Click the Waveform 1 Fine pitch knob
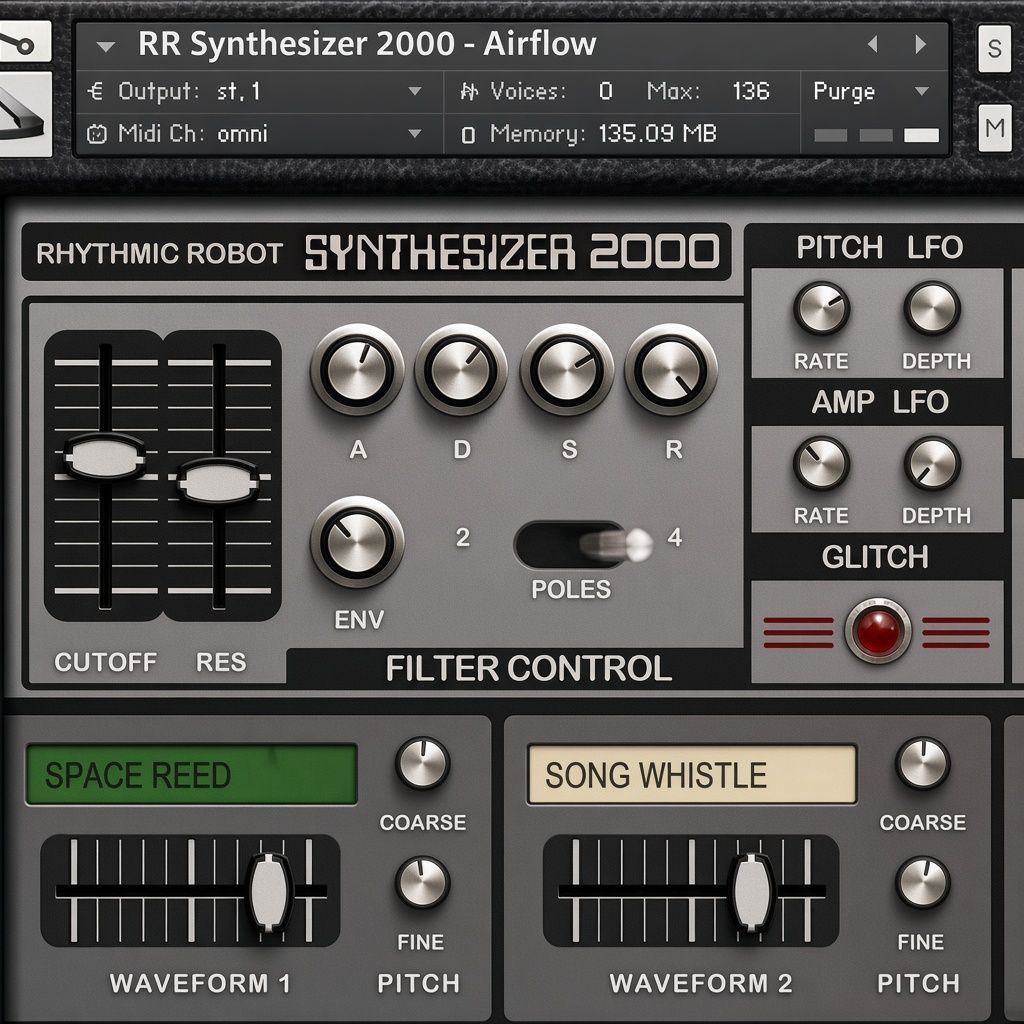This screenshot has width=1024, height=1024. coord(423,882)
